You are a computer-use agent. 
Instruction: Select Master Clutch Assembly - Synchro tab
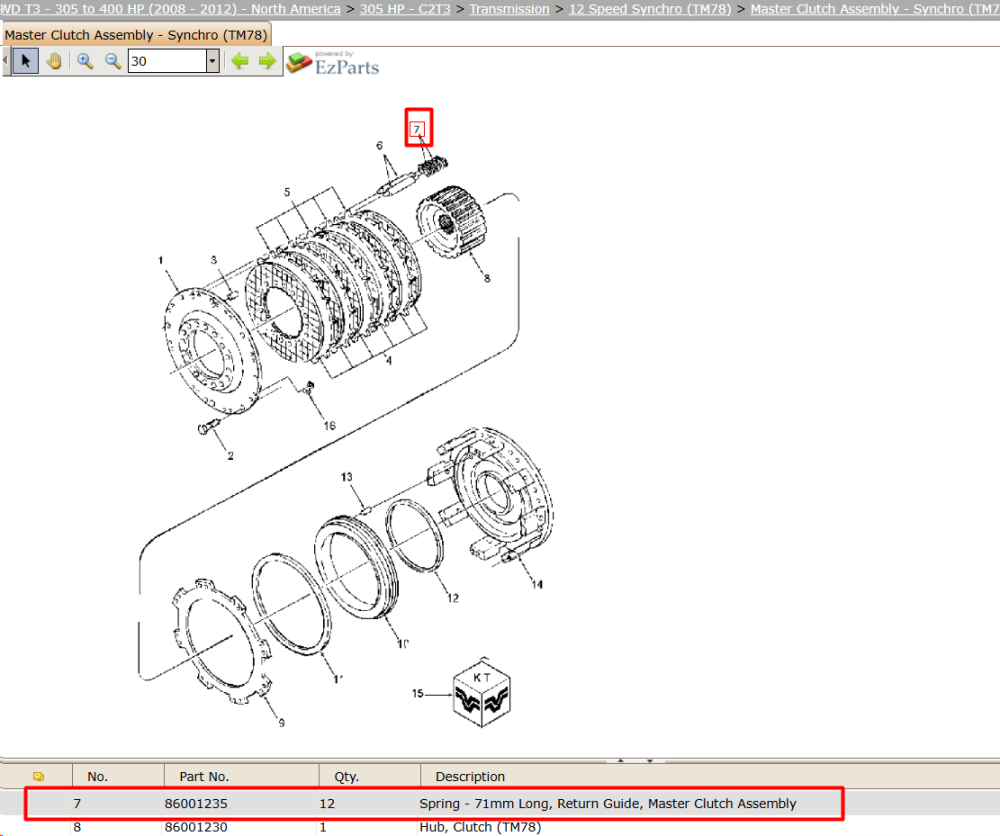pos(136,35)
